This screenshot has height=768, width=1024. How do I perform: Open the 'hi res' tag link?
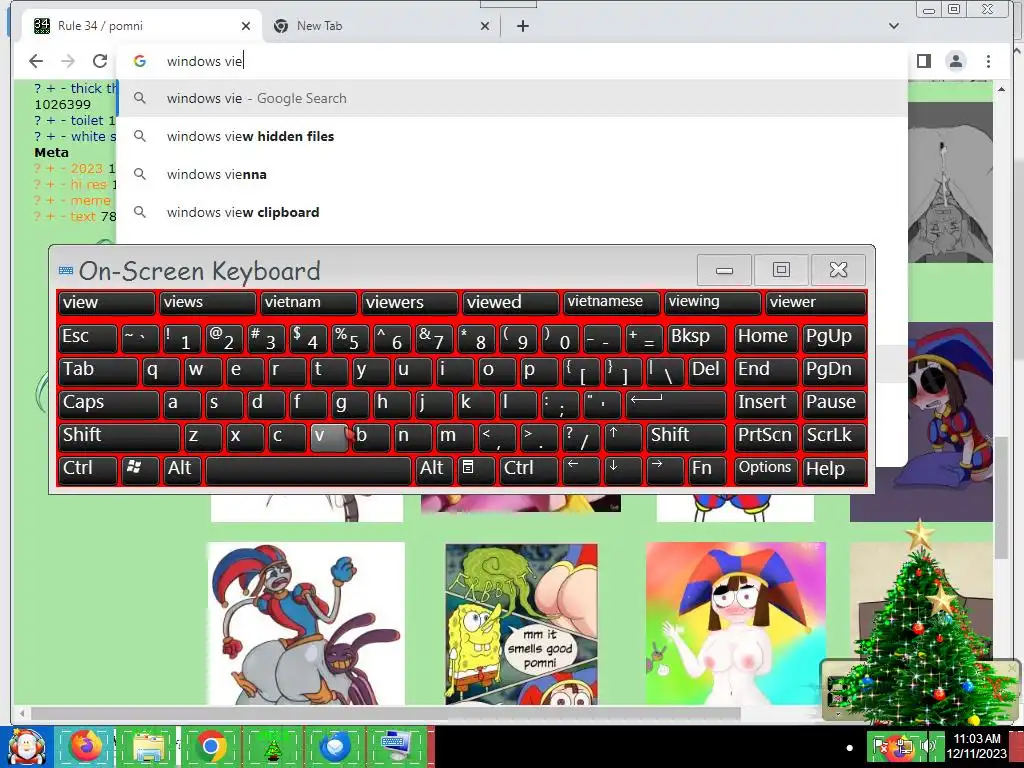tap(89, 184)
